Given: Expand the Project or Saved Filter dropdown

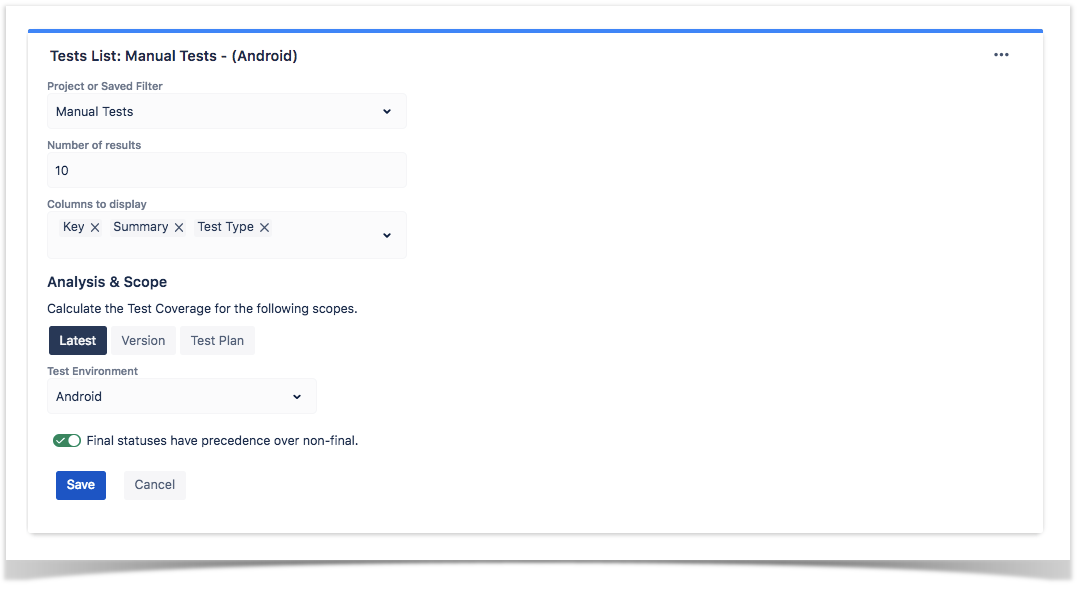Looking at the screenshot, I should coord(386,111).
